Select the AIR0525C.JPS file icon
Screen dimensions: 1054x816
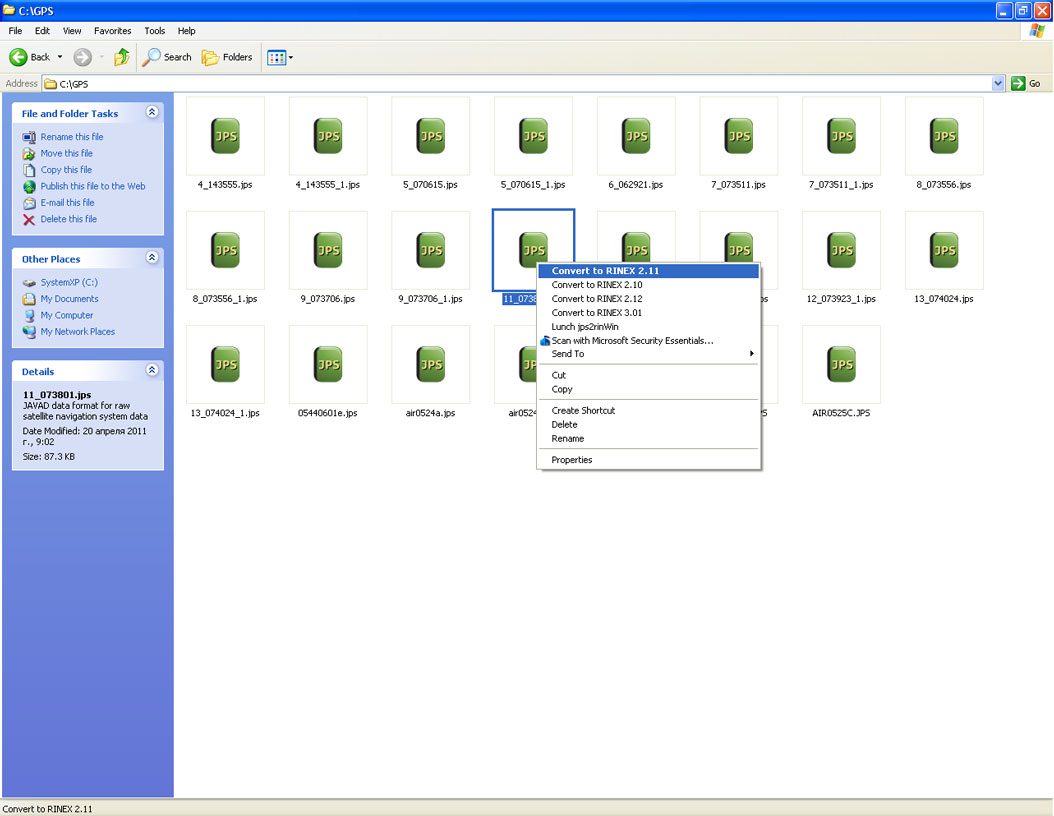(842, 365)
